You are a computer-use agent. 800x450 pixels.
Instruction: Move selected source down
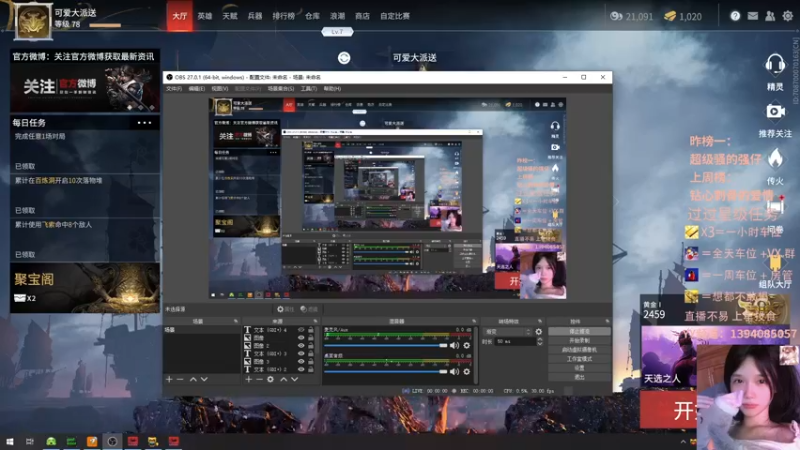[x=294, y=379]
